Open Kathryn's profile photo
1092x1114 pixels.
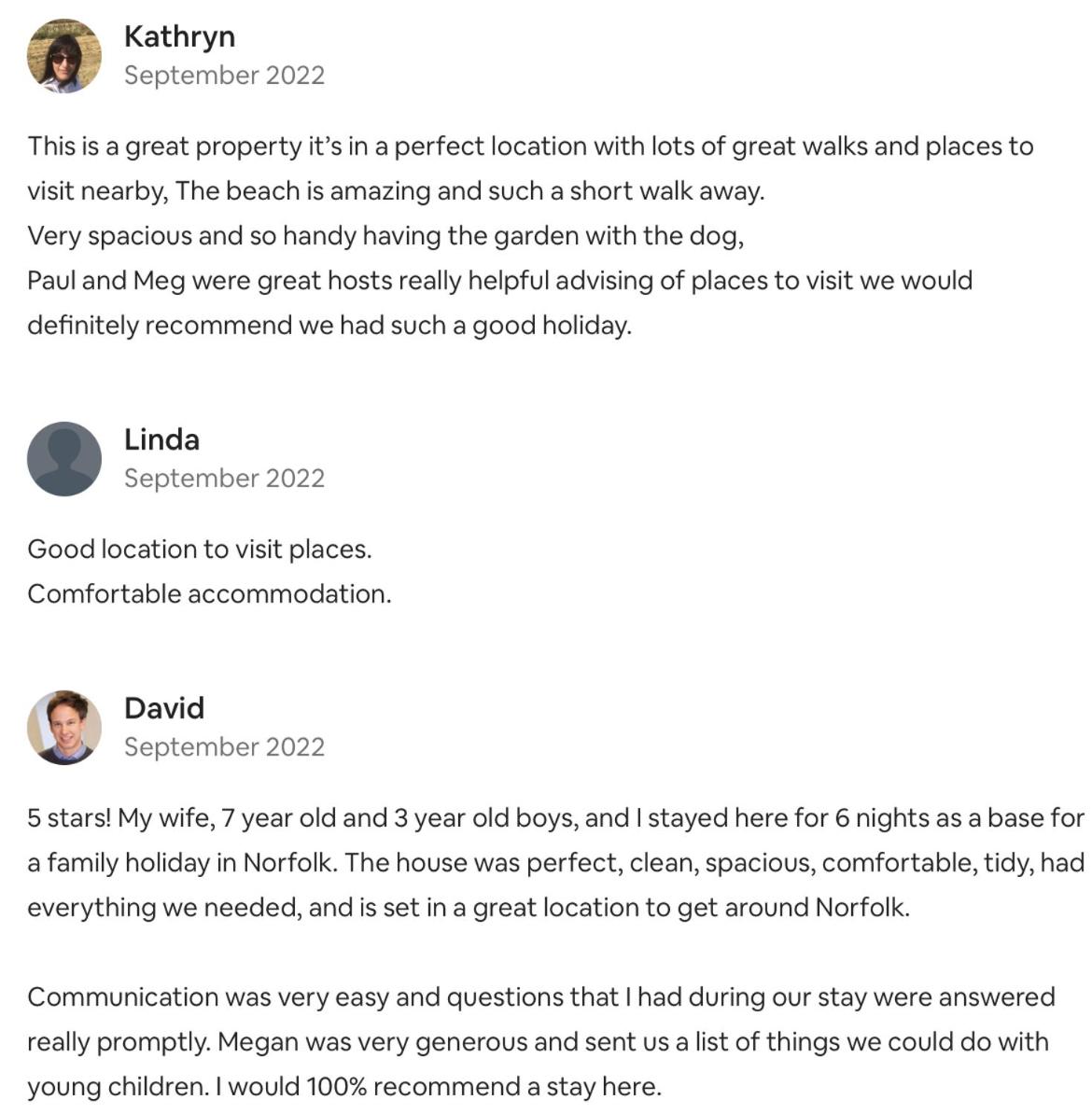pyautogui.click(x=64, y=55)
